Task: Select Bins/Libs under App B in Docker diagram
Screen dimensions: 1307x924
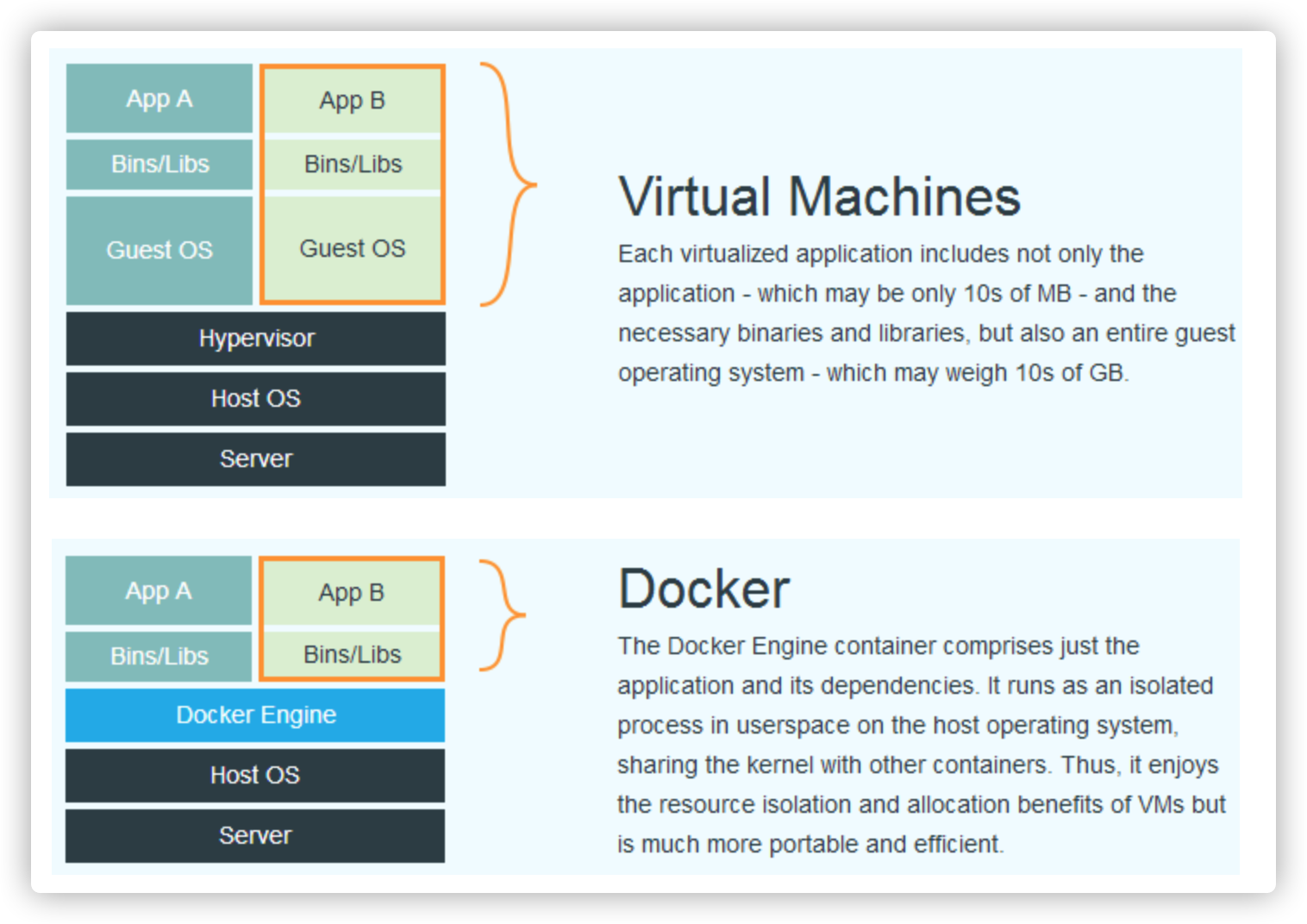Action: (352, 654)
